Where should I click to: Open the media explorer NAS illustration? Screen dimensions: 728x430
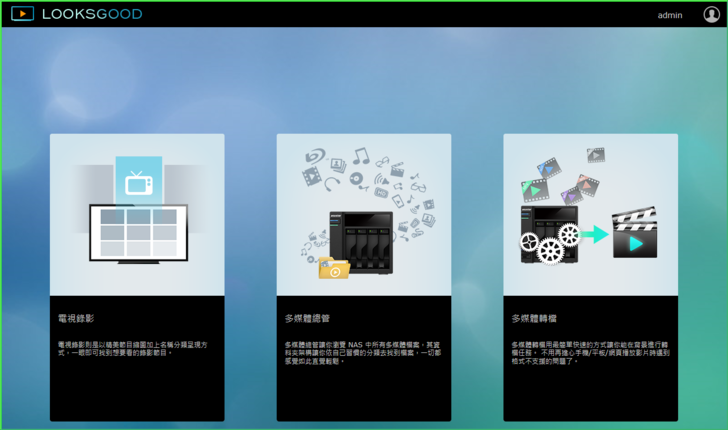coord(364,215)
